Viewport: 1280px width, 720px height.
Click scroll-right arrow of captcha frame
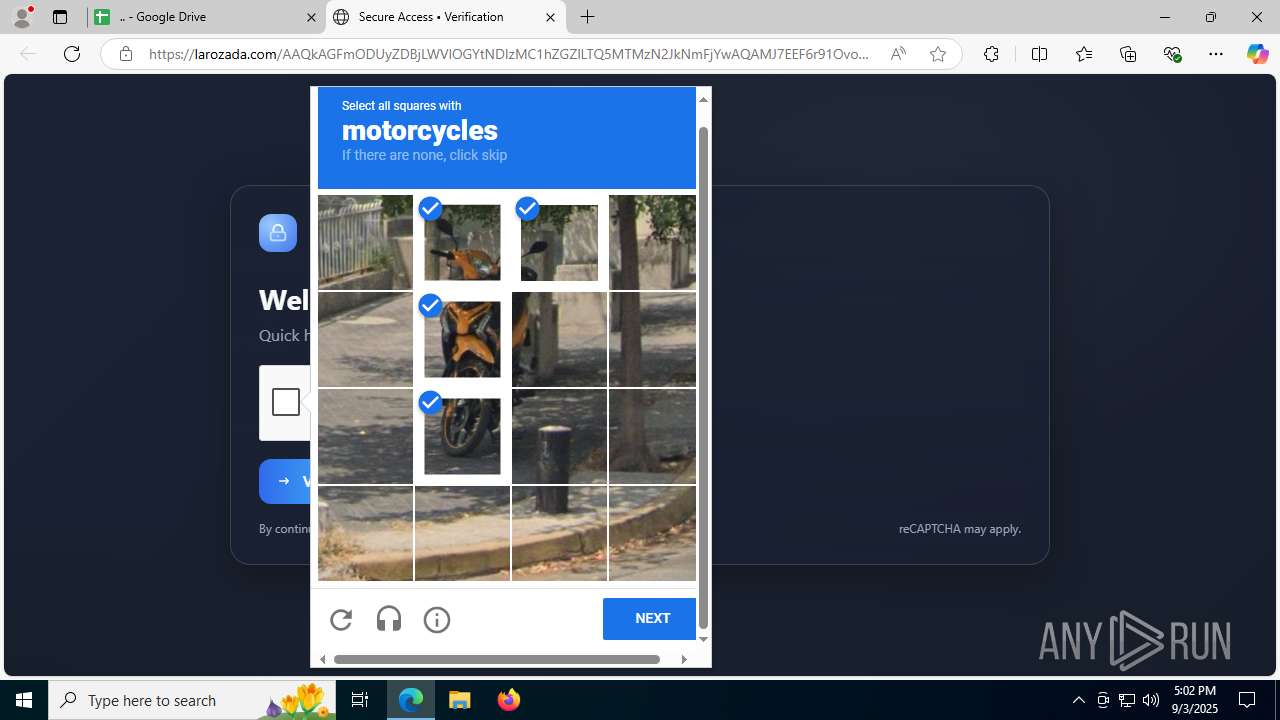click(684, 659)
